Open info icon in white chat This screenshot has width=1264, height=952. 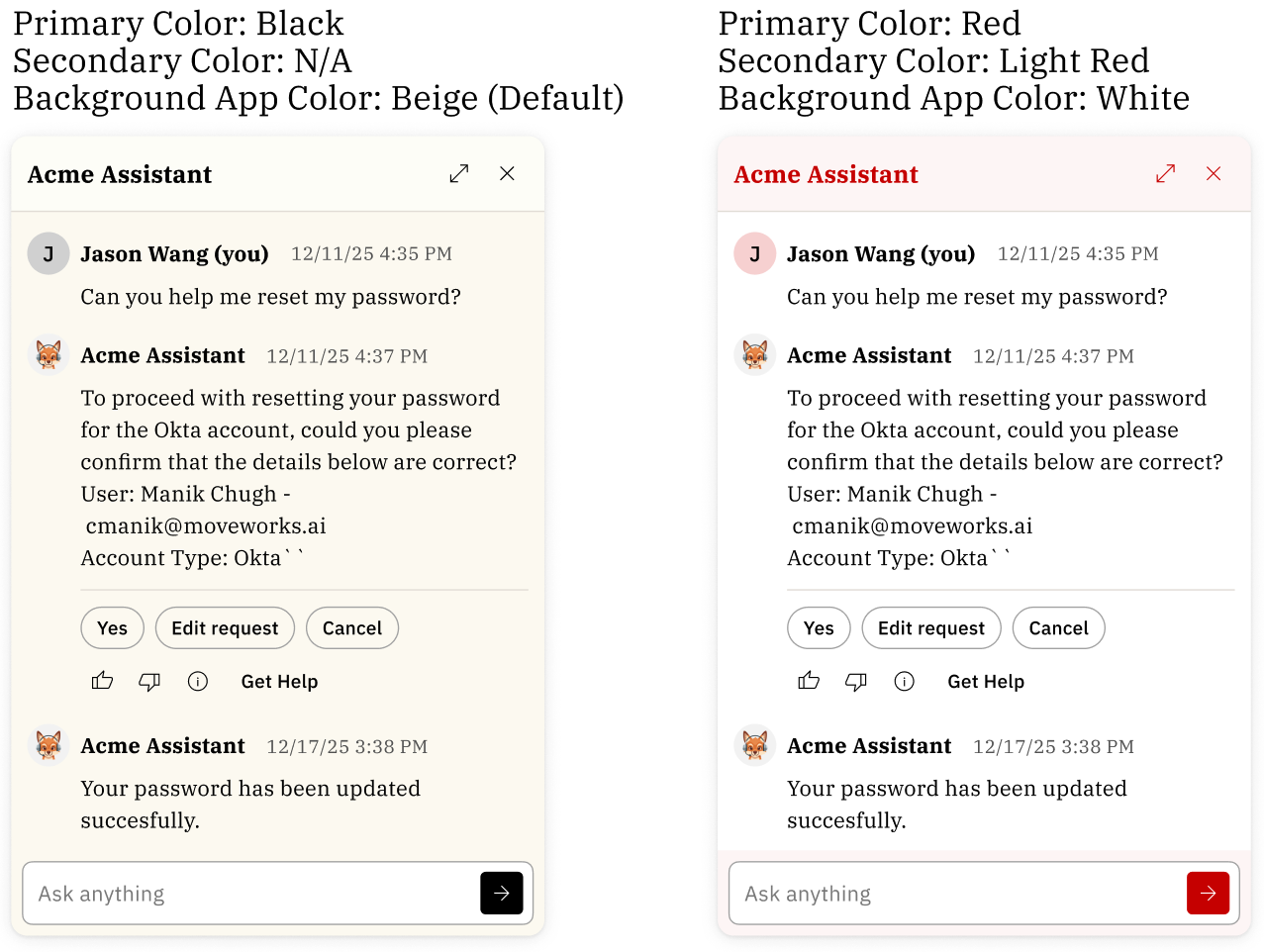click(x=904, y=681)
